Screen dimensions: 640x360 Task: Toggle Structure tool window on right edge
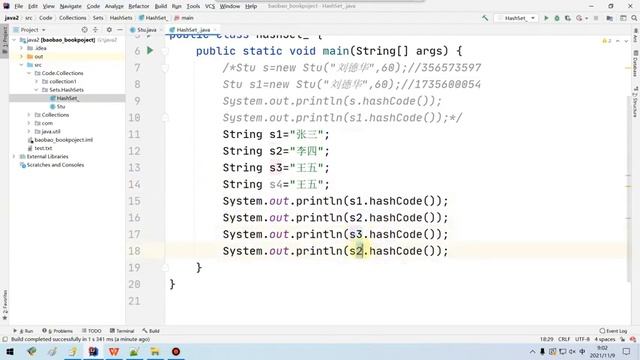pyautogui.click(x=636, y=101)
